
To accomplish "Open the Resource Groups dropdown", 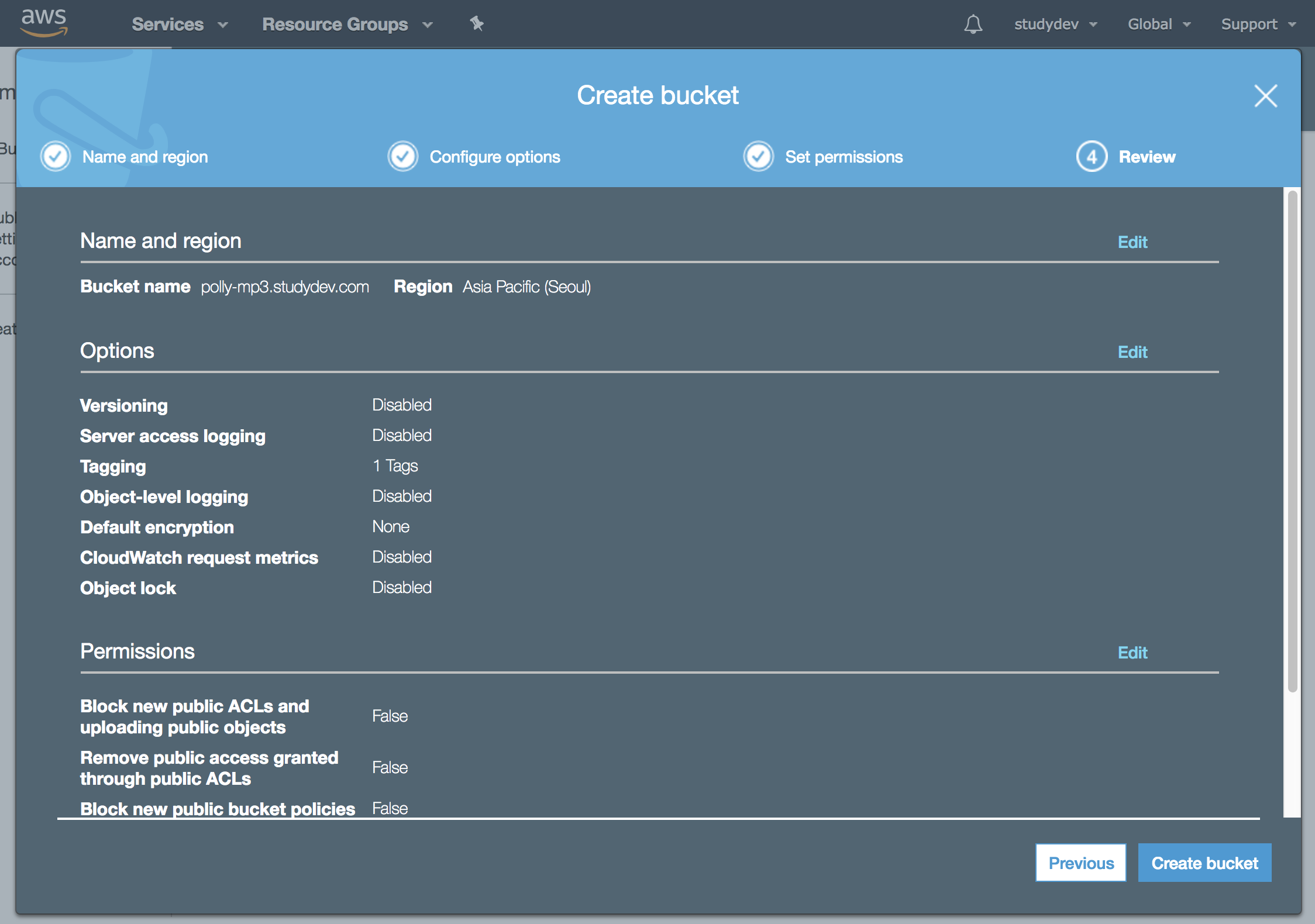I will coord(347,24).
